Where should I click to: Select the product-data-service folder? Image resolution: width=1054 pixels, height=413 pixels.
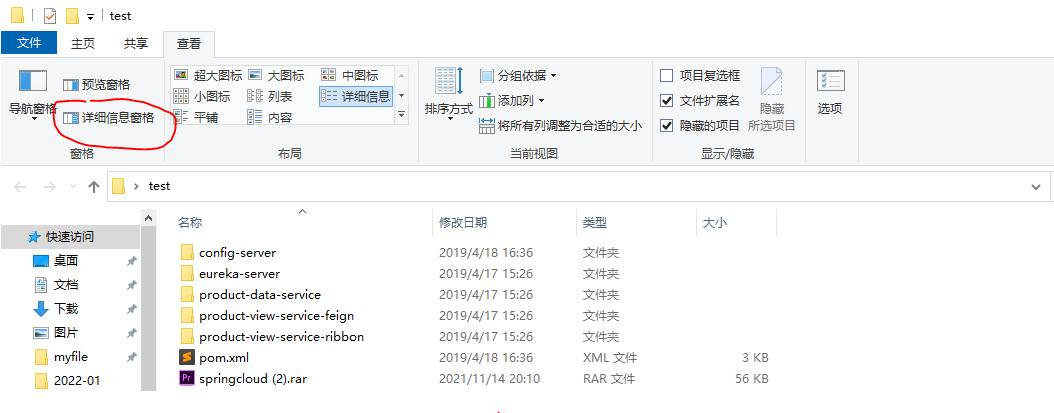click(x=259, y=295)
